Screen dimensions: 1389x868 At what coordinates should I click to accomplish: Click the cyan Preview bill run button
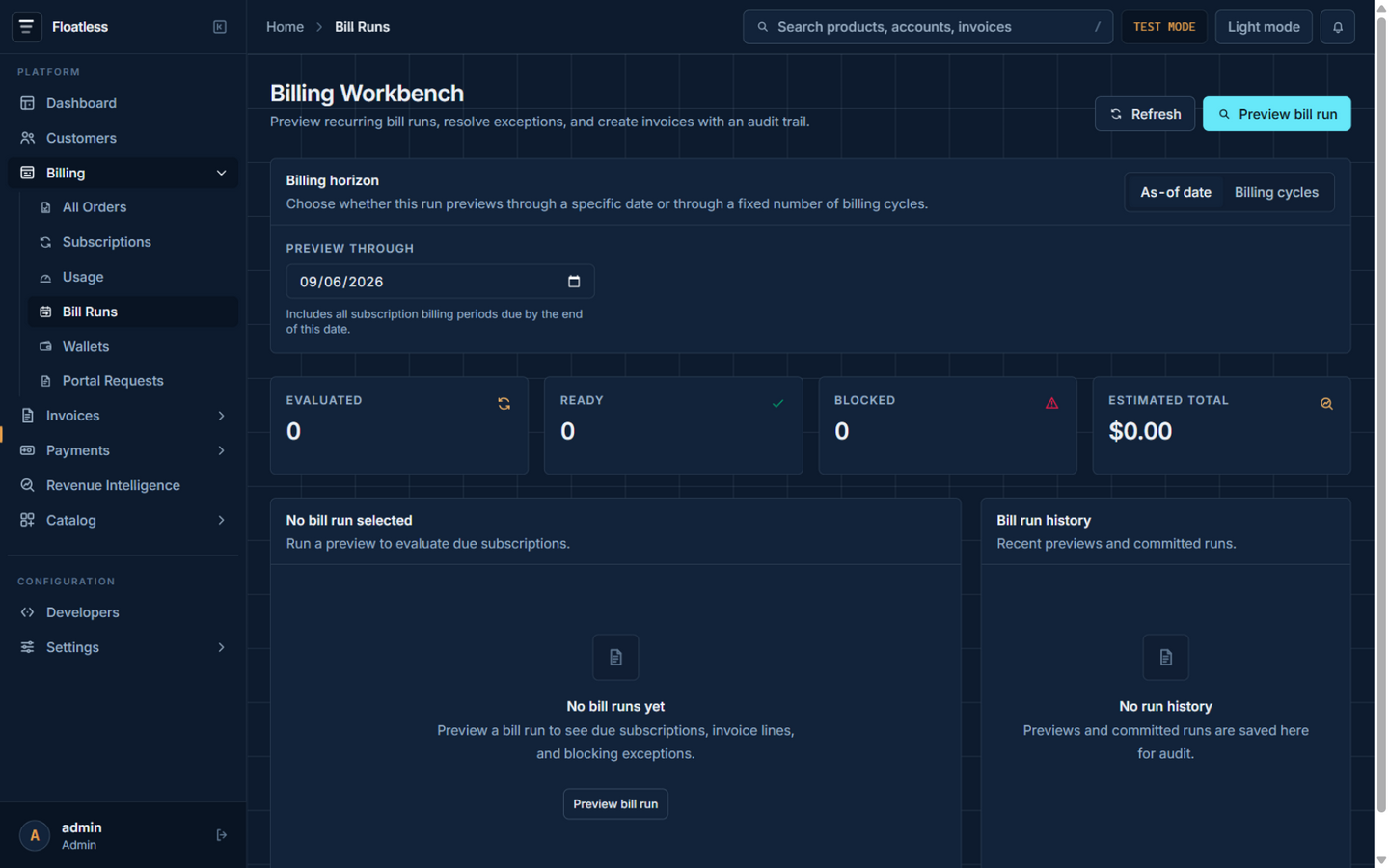(1276, 114)
